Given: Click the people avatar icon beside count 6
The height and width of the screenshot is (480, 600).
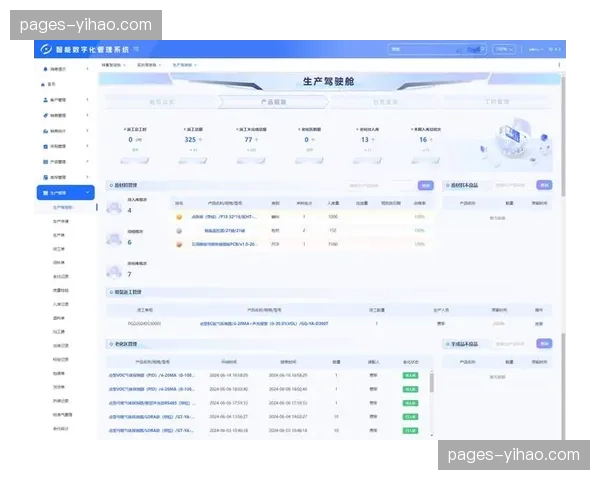Looking at the screenshot, I should click(114, 239).
